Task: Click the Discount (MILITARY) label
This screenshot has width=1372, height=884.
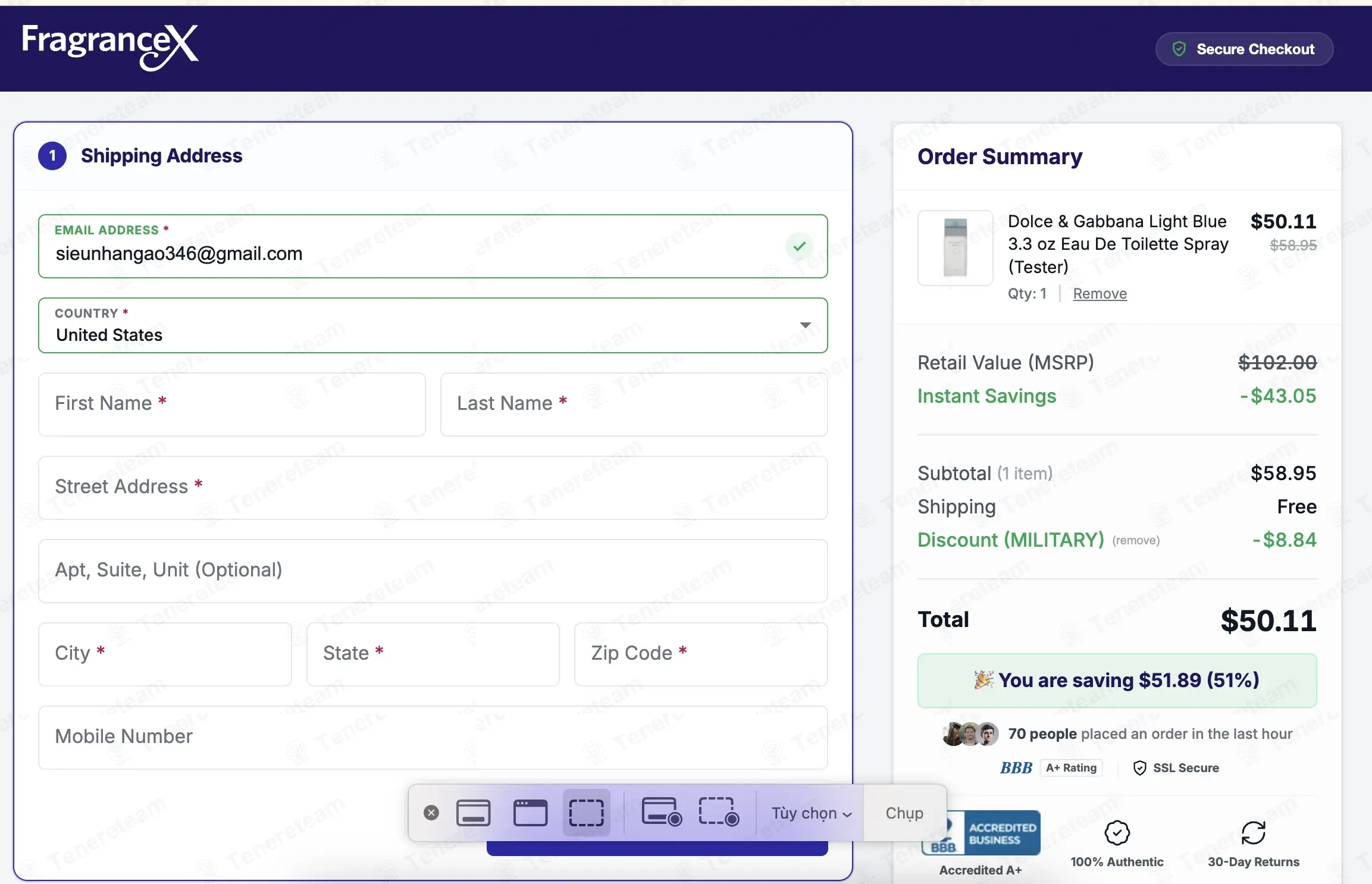Action: click(1011, 540)
